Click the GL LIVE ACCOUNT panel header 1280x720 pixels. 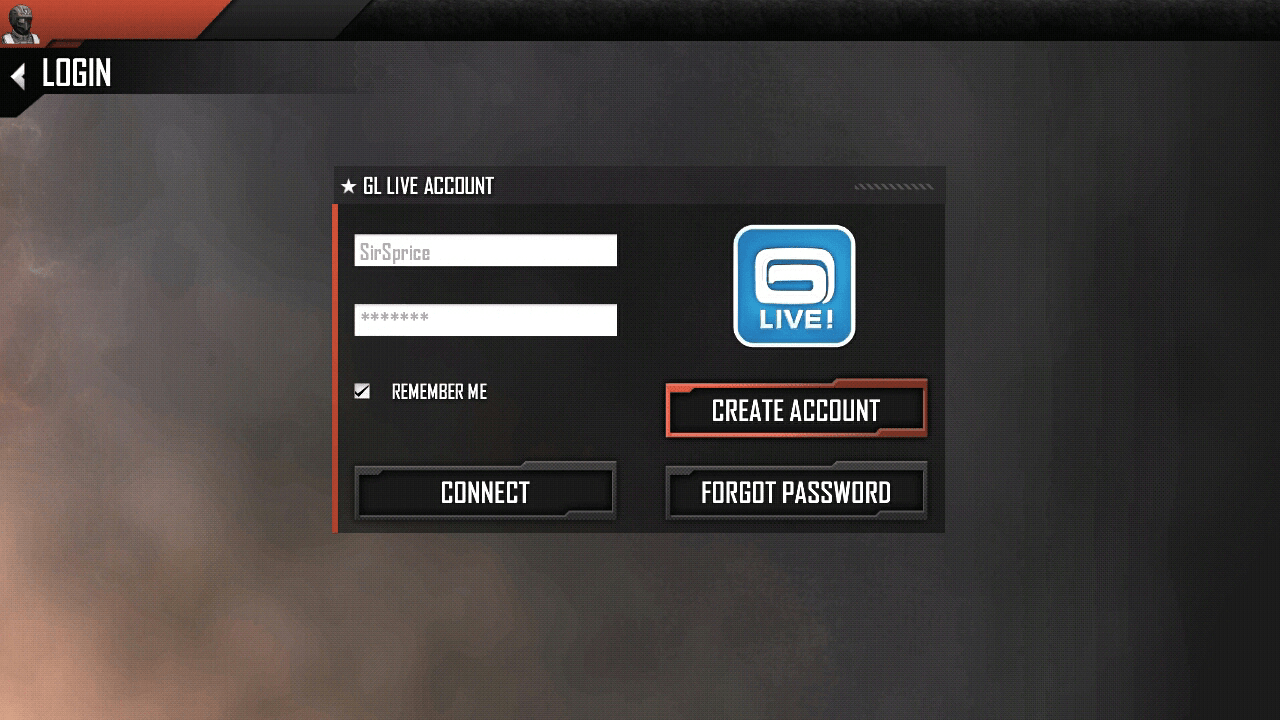(639, 186)
